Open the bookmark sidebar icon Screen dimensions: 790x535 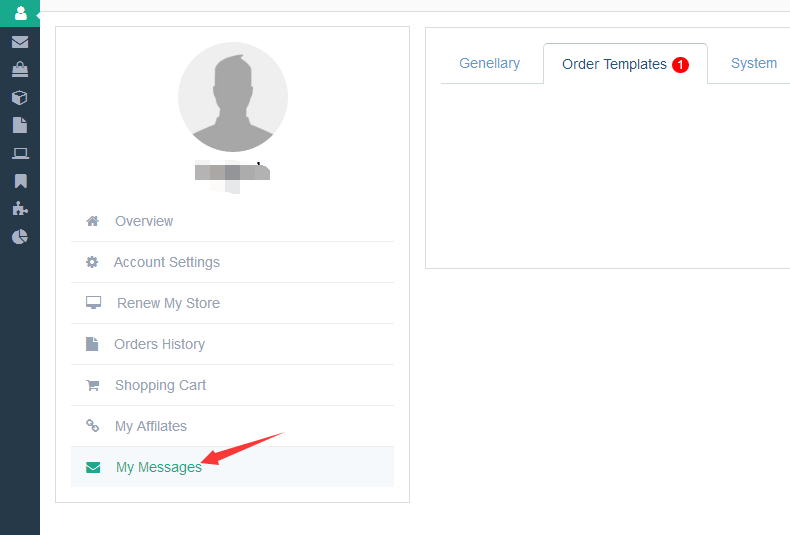20,181
